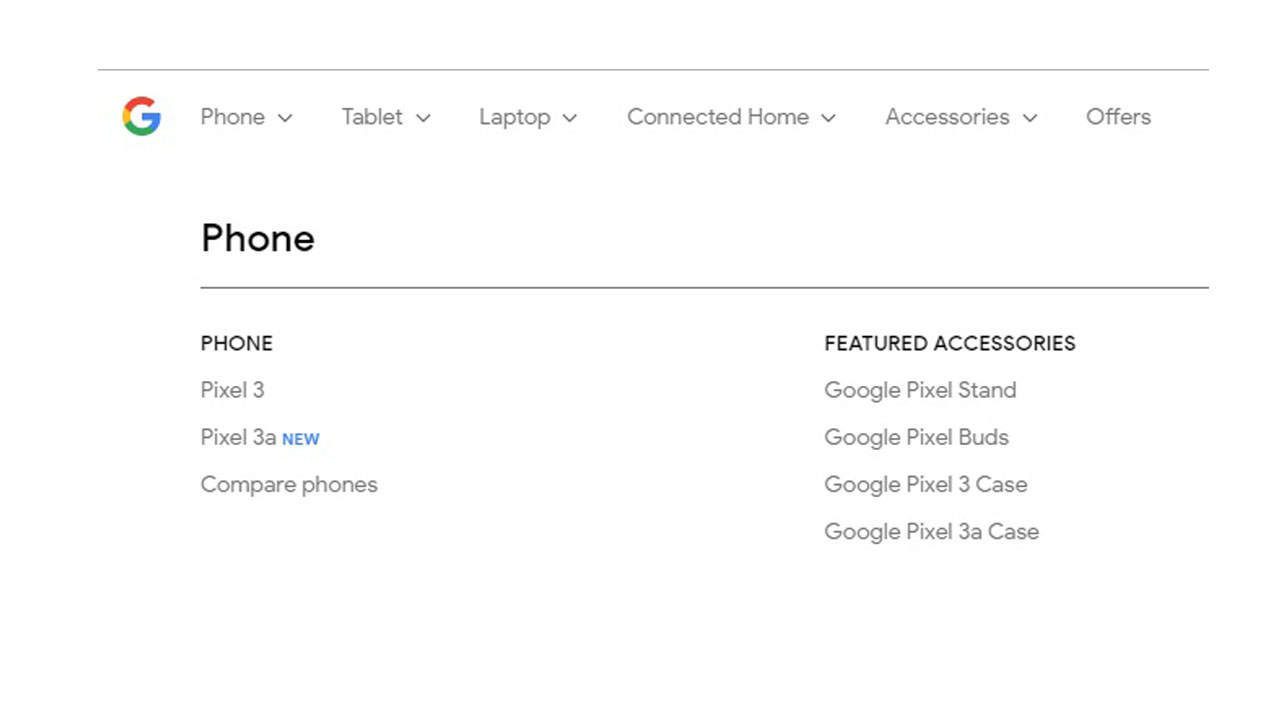Open the Laptop navigation menu
This screenshot has width=1280, height=720.
514,117
